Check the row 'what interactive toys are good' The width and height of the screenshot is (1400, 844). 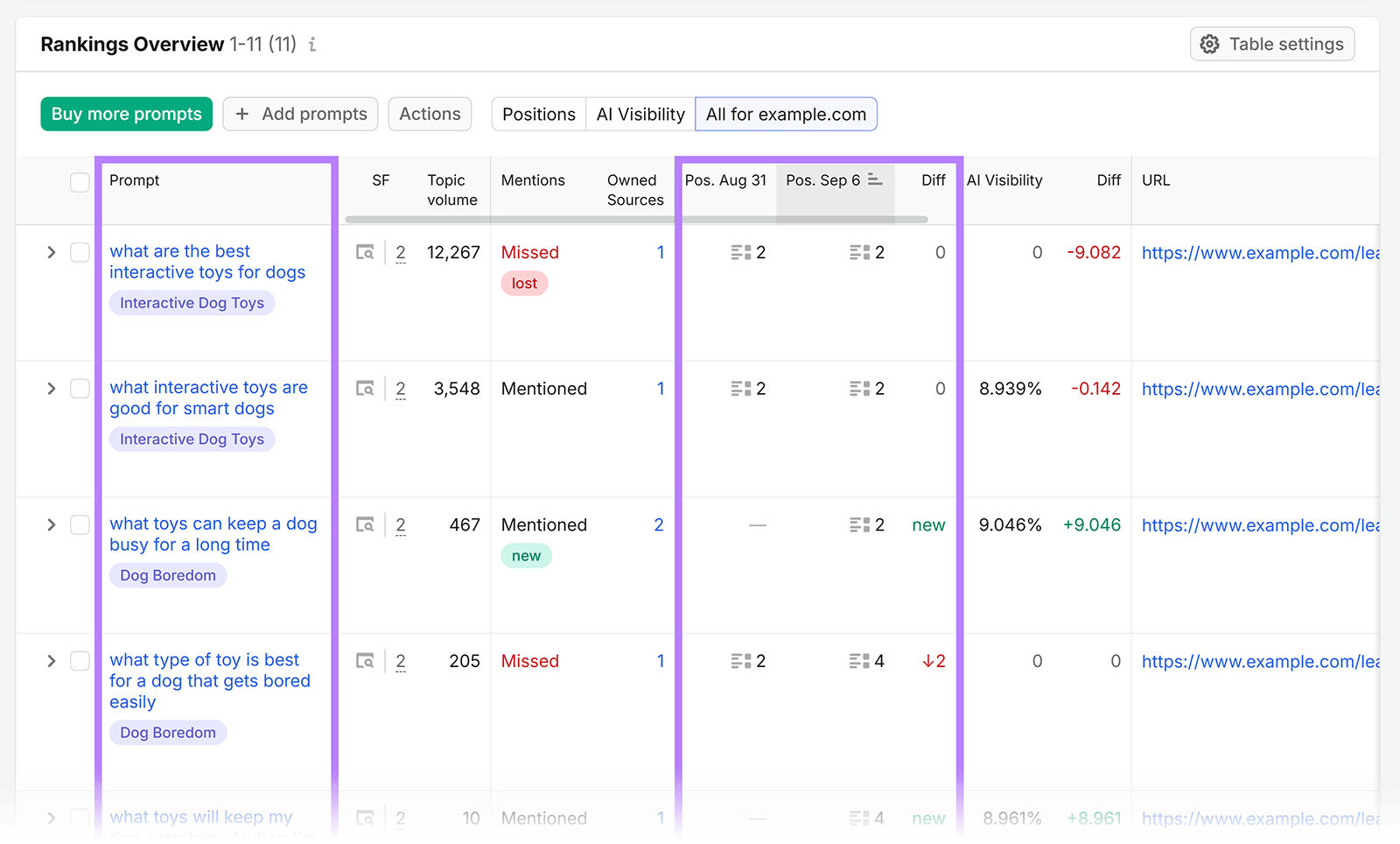pos(80,389)
